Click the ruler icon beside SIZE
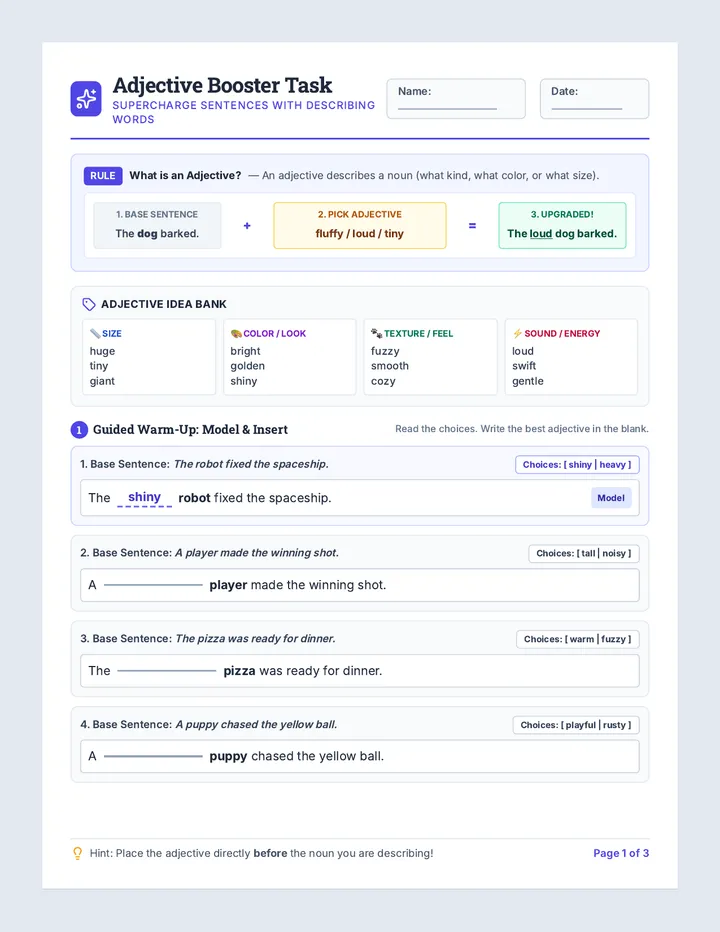The height and width of the screenshot is (932, 720). click(x=95, y=333)
